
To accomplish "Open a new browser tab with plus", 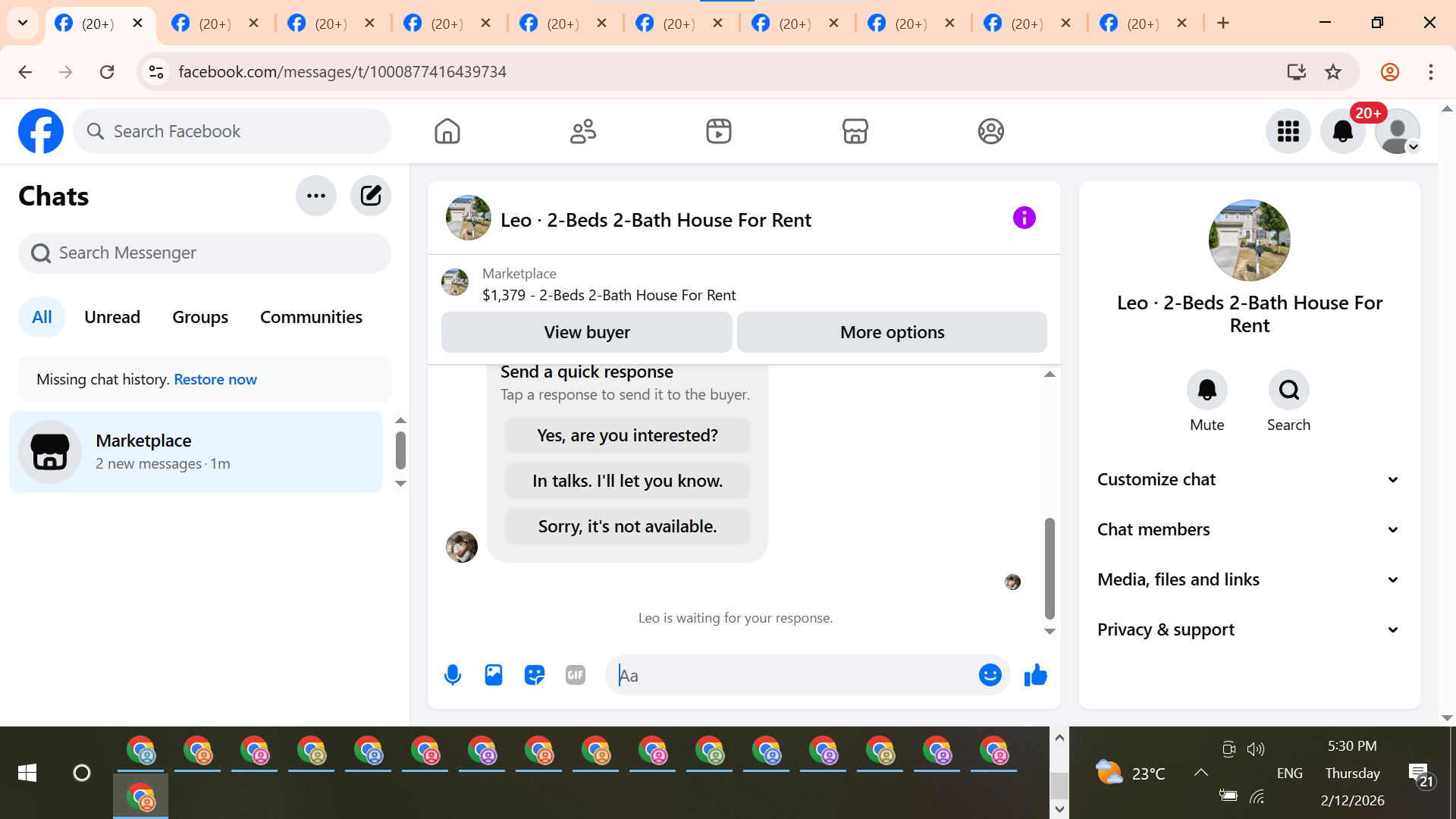I will (1222, 23).
